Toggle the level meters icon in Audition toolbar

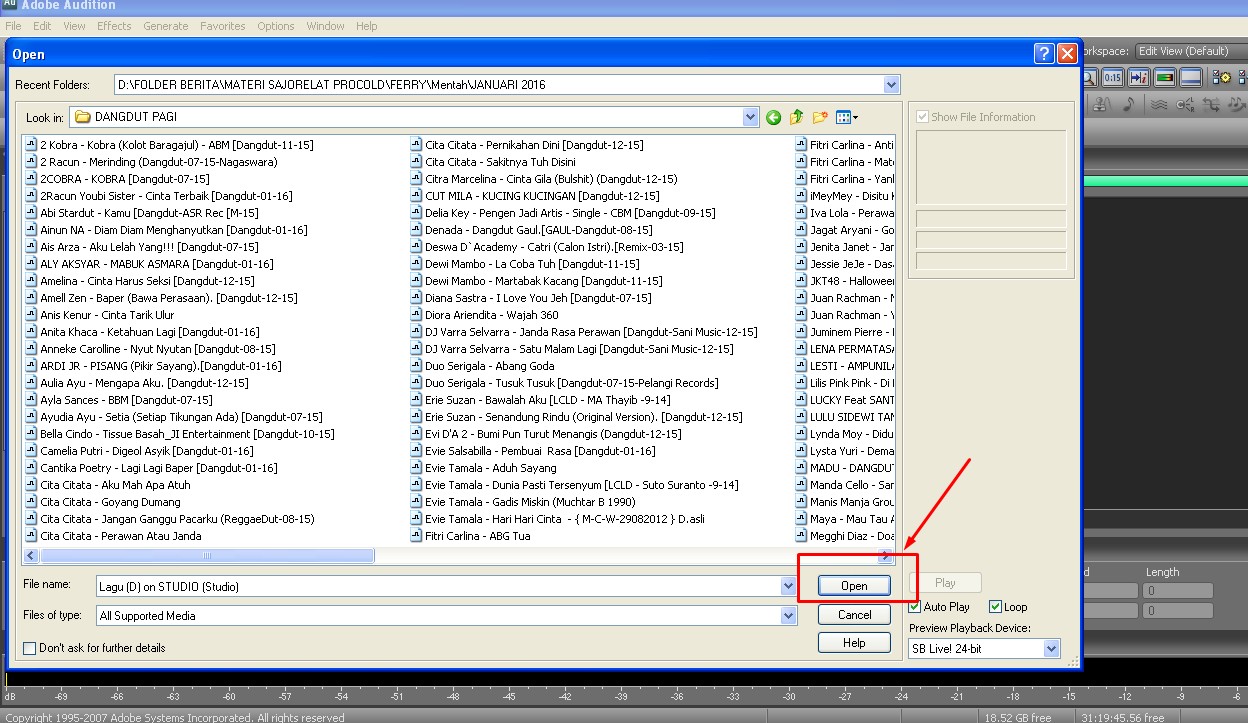point(1164,77)
